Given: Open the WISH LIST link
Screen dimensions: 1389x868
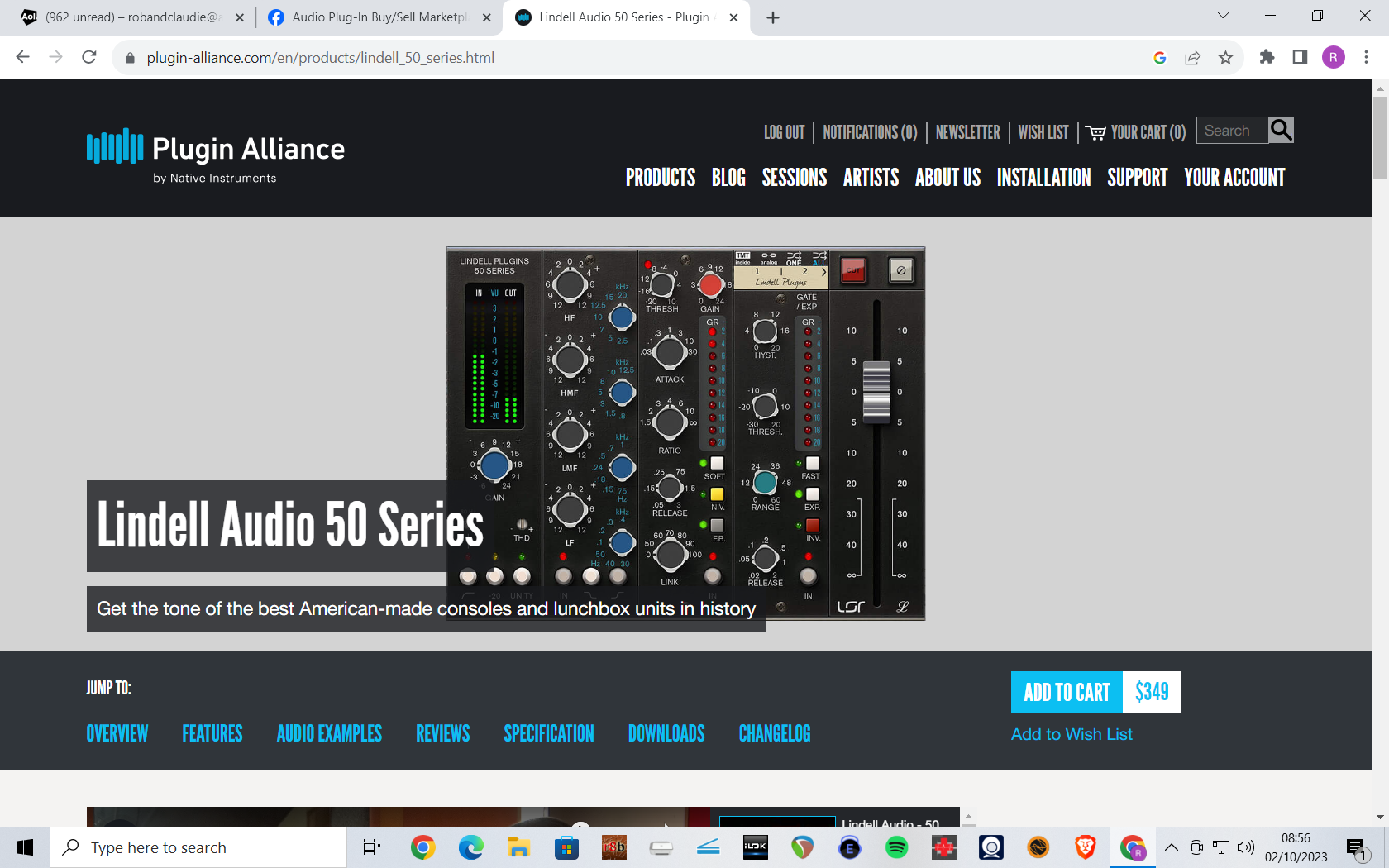Looking at the screenshot, I should (1043, 132).
